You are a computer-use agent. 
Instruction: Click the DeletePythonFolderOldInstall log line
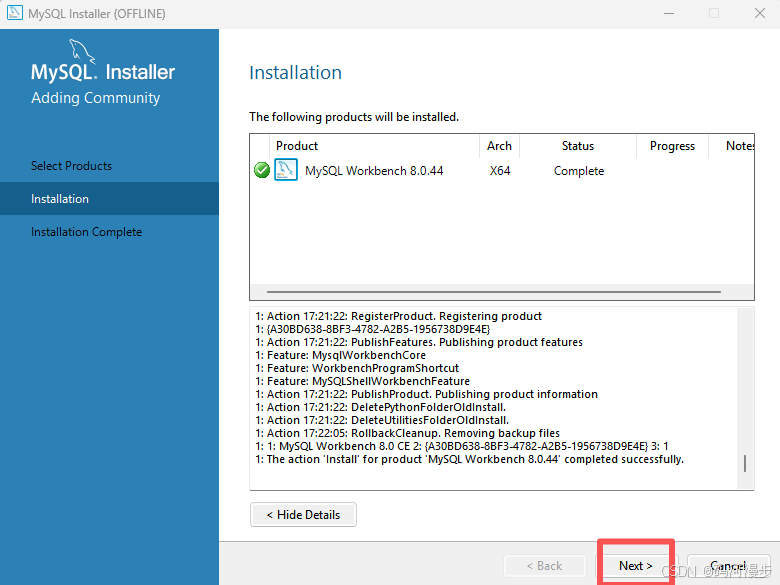[x=381, y=406]
